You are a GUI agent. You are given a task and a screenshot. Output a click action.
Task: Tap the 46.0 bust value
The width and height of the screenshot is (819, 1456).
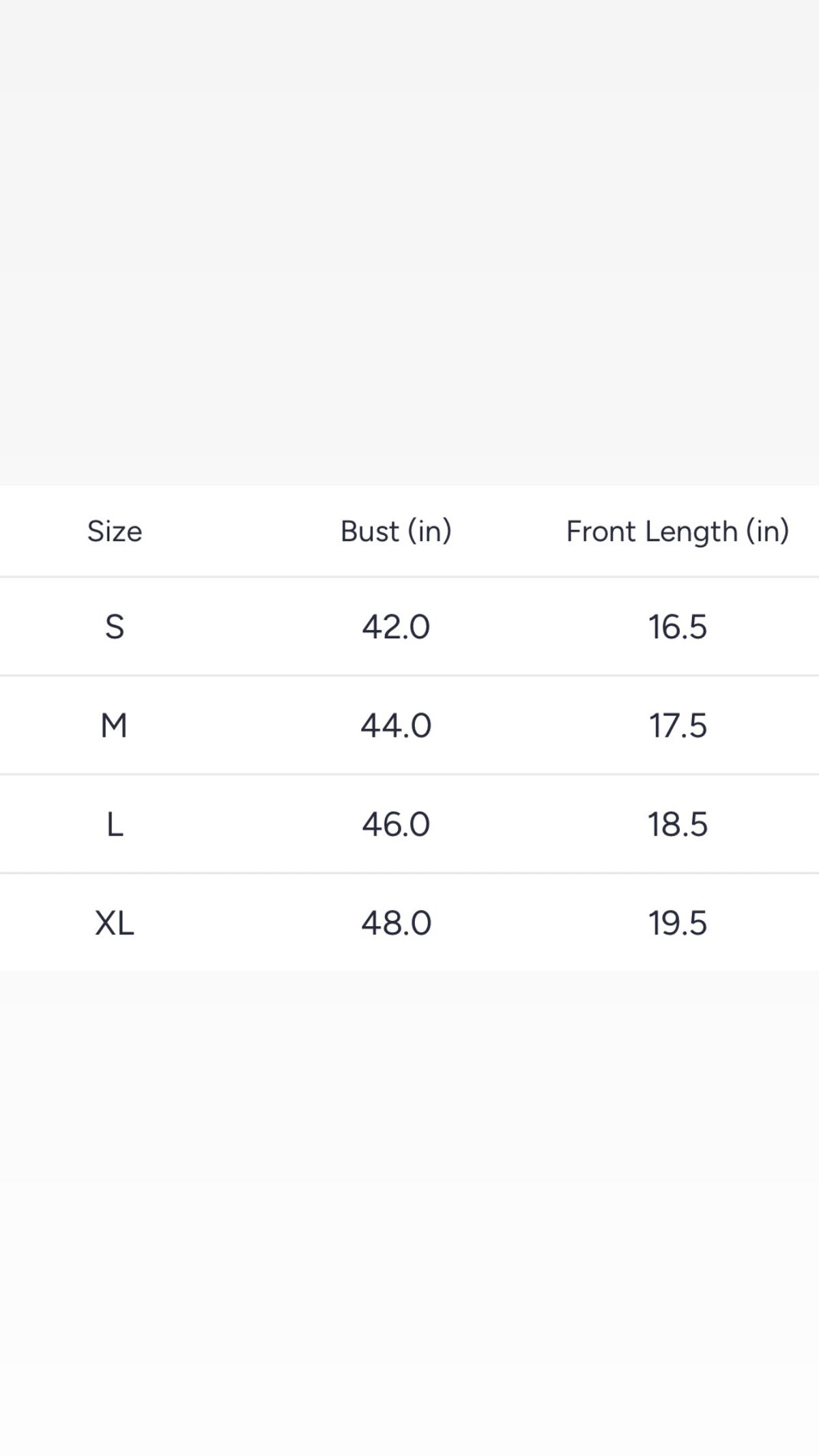(396, 824)
